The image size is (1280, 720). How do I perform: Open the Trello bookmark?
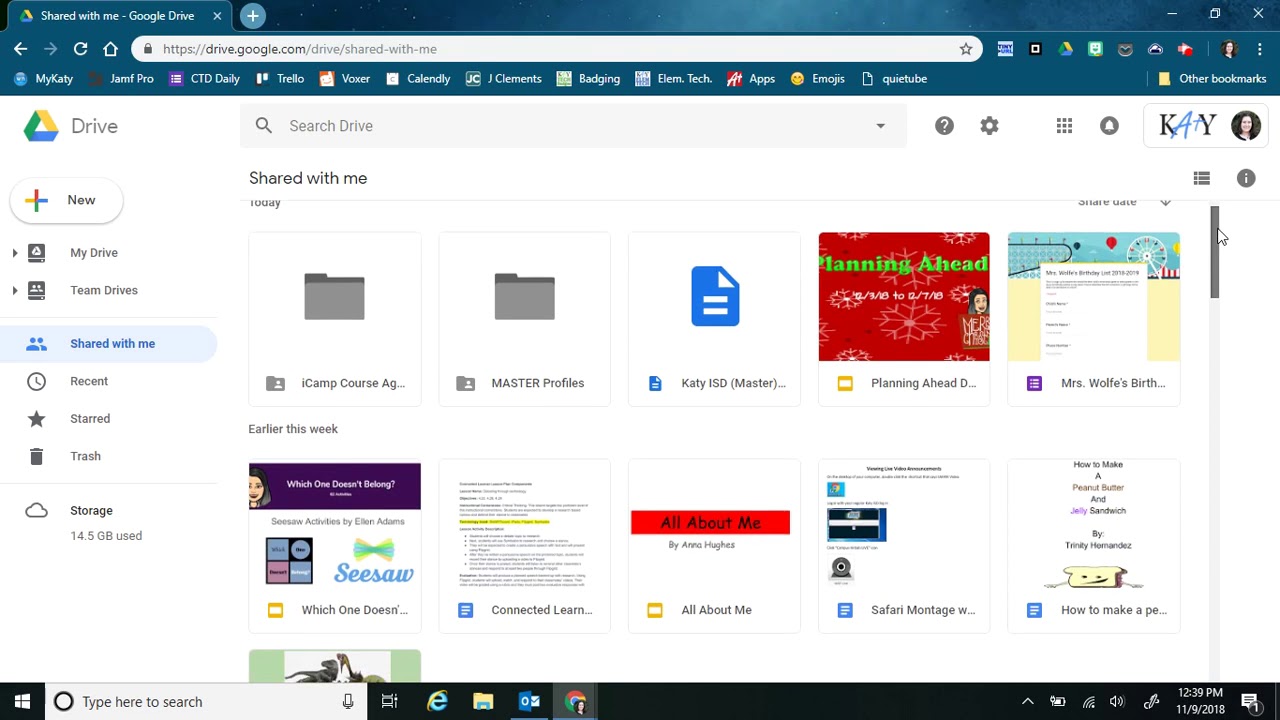279,79
